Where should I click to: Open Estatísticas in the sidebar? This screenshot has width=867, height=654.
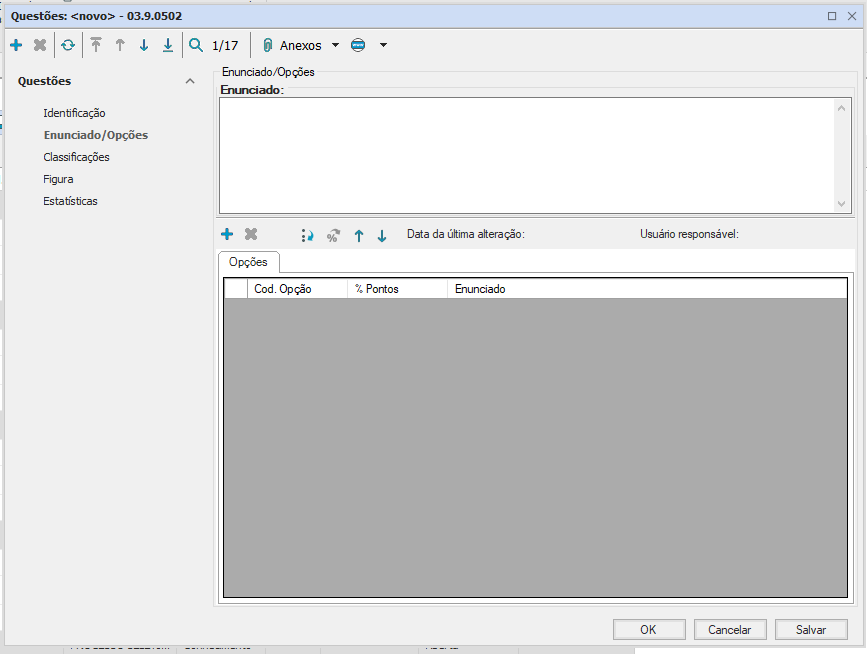point(70,201)
